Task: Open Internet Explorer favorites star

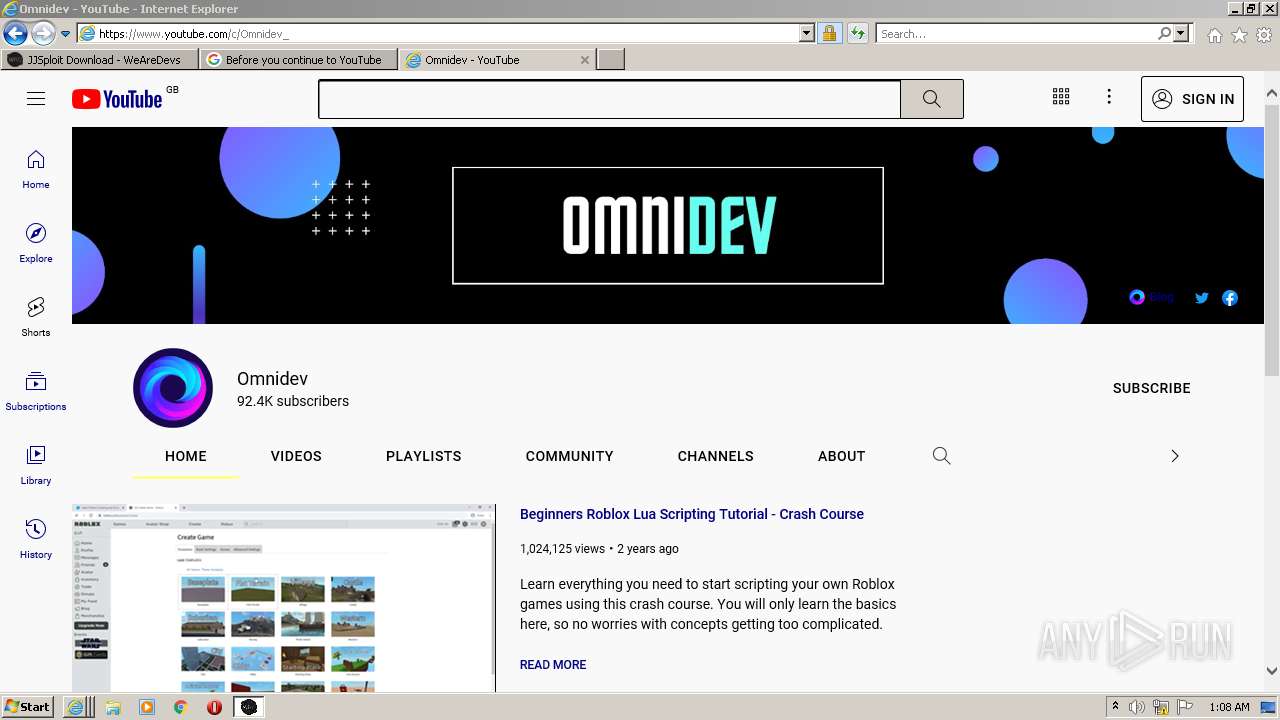Action: click(1239, 35)
